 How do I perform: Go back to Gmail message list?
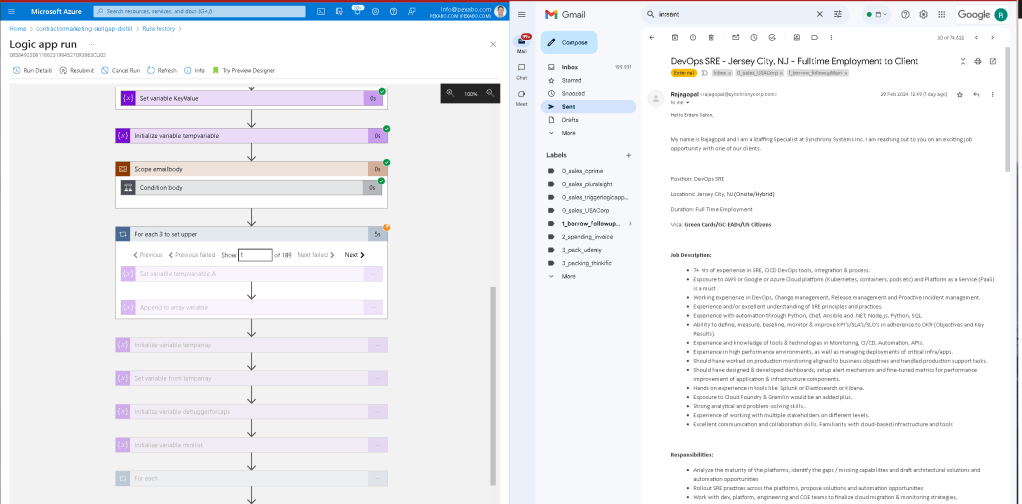click(x=652, y=37)
